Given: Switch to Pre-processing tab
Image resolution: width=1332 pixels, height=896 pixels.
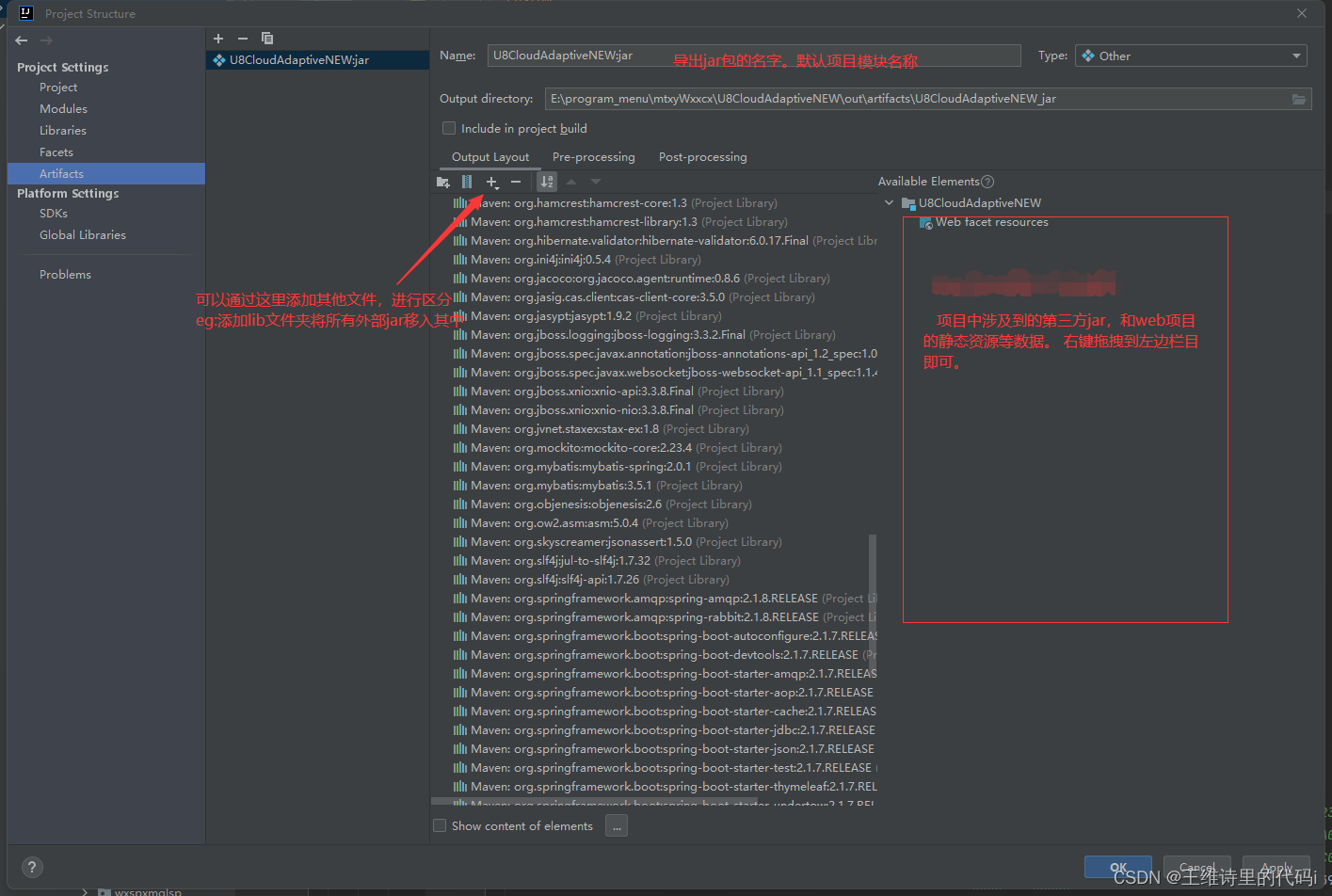Looking at the screenshot, I should click(x=594, y=157).
